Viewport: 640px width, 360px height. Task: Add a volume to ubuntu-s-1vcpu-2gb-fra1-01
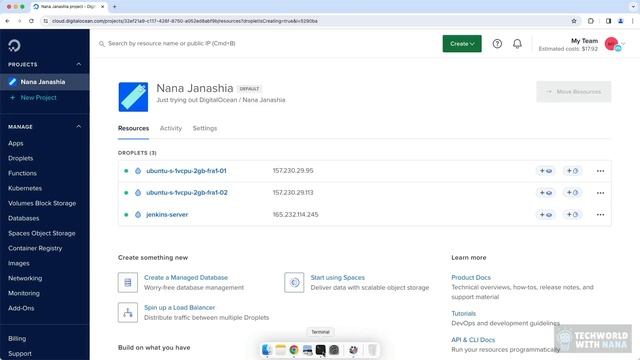546,171
